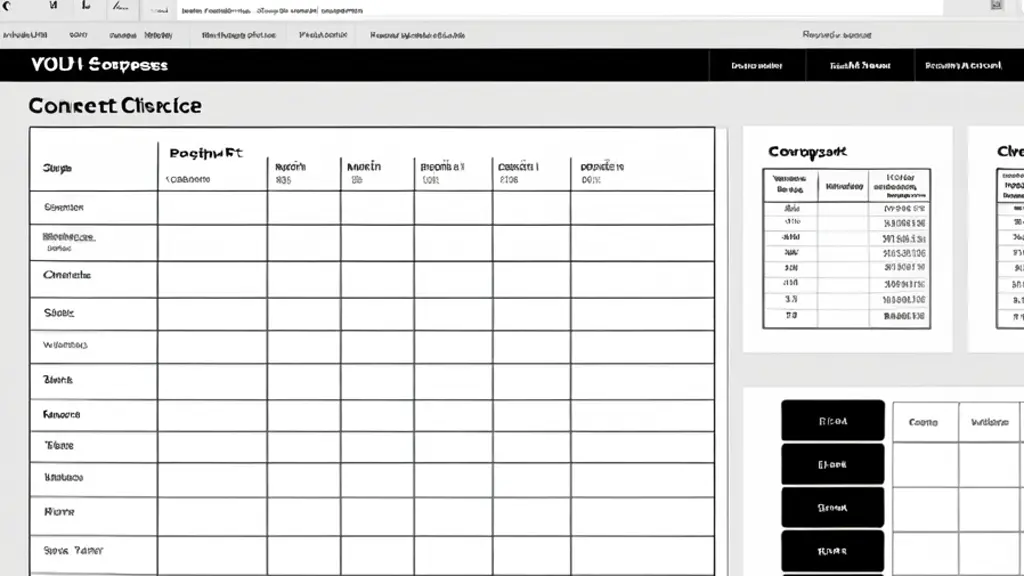Click the Coome column header in small bottom-right table
The width and height of the screenshot is (1024, 576).
pos(923,422)
